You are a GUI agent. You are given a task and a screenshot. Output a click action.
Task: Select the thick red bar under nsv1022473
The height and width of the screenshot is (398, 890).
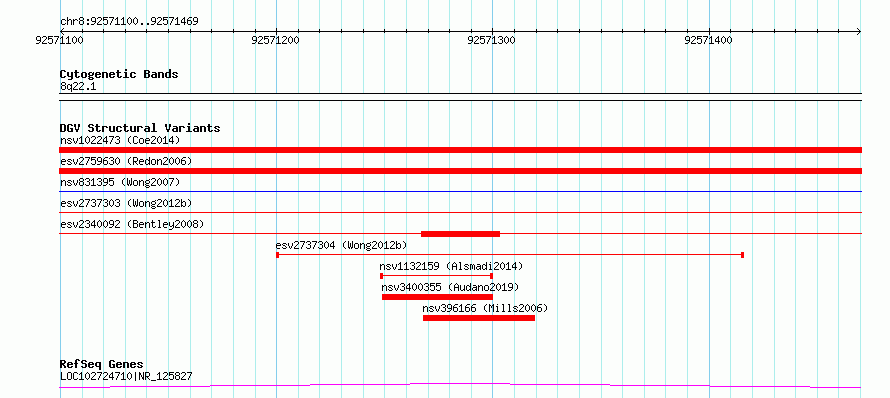[460, 150]
